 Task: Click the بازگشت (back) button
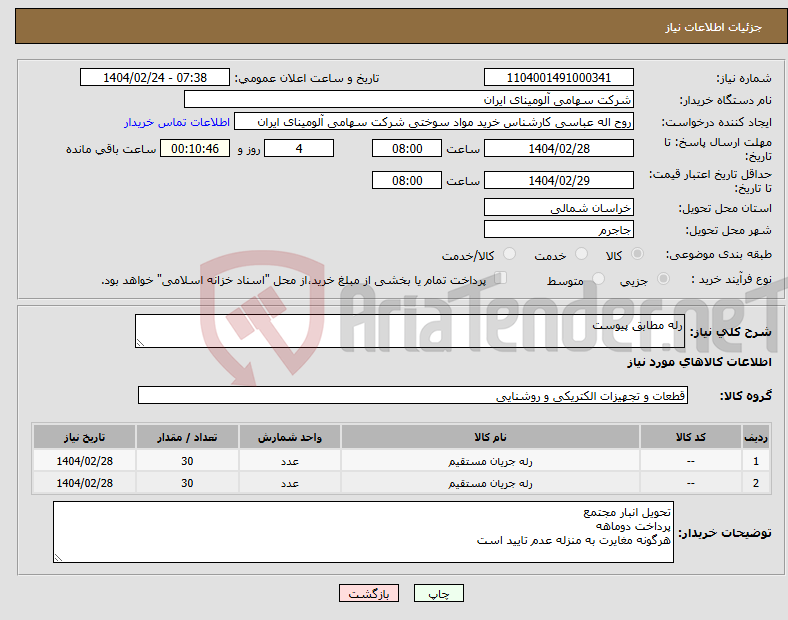tap(369, 593)
